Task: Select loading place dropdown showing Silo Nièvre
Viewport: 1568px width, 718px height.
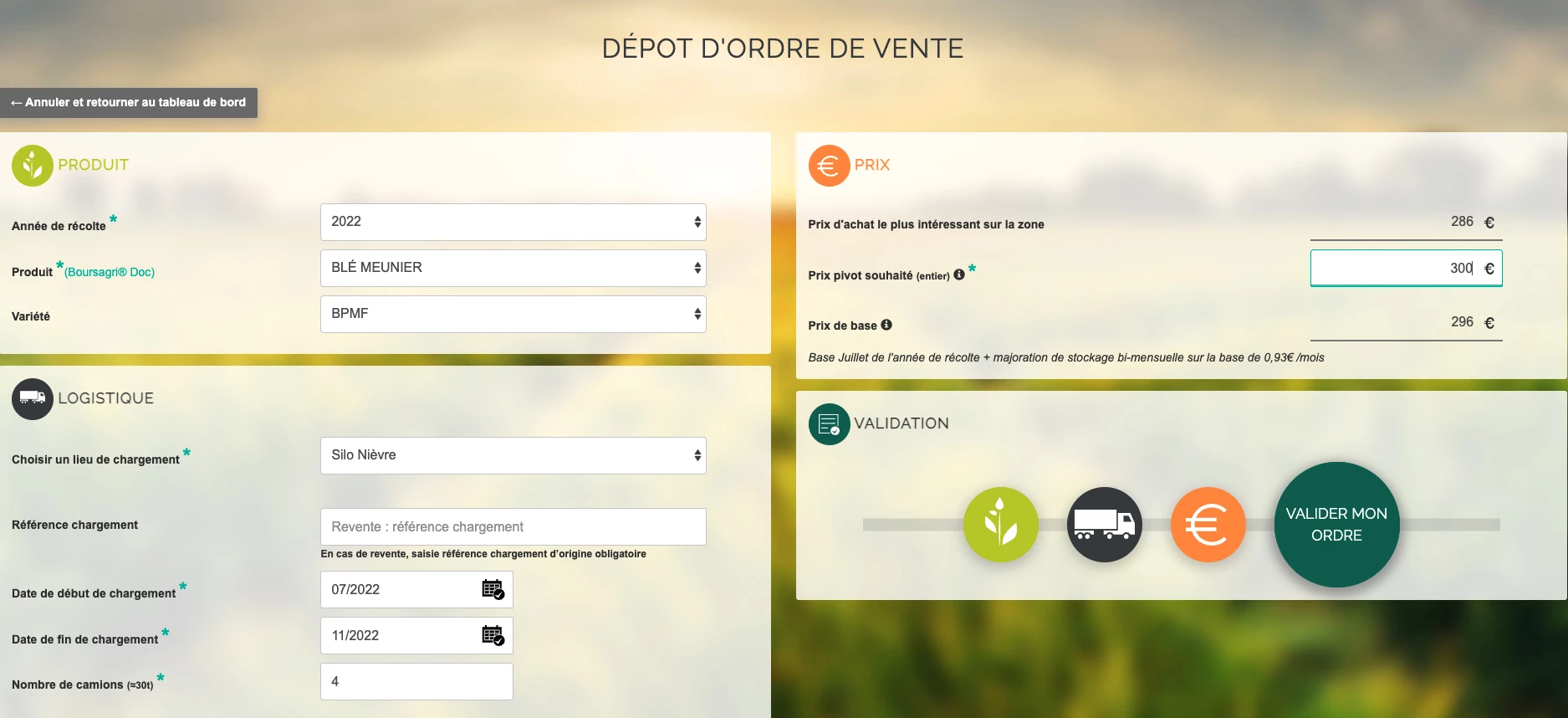Action: coord(513,455)
